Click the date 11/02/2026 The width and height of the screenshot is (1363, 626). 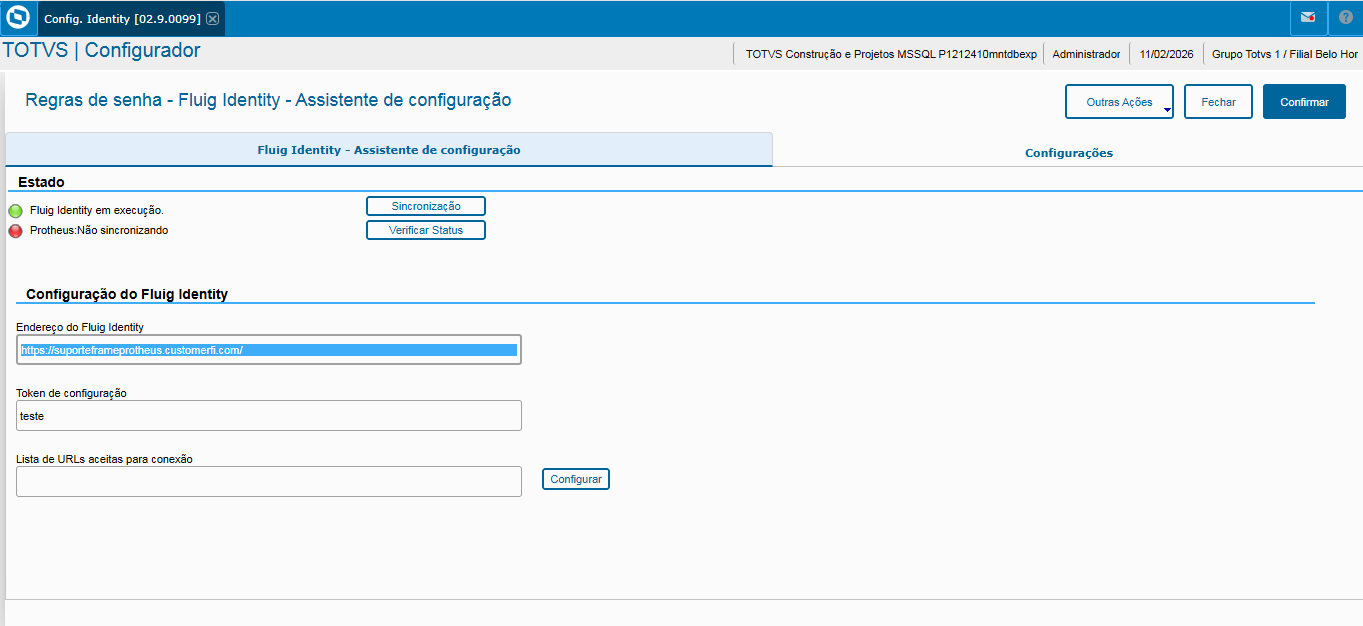click(1166, 54)
